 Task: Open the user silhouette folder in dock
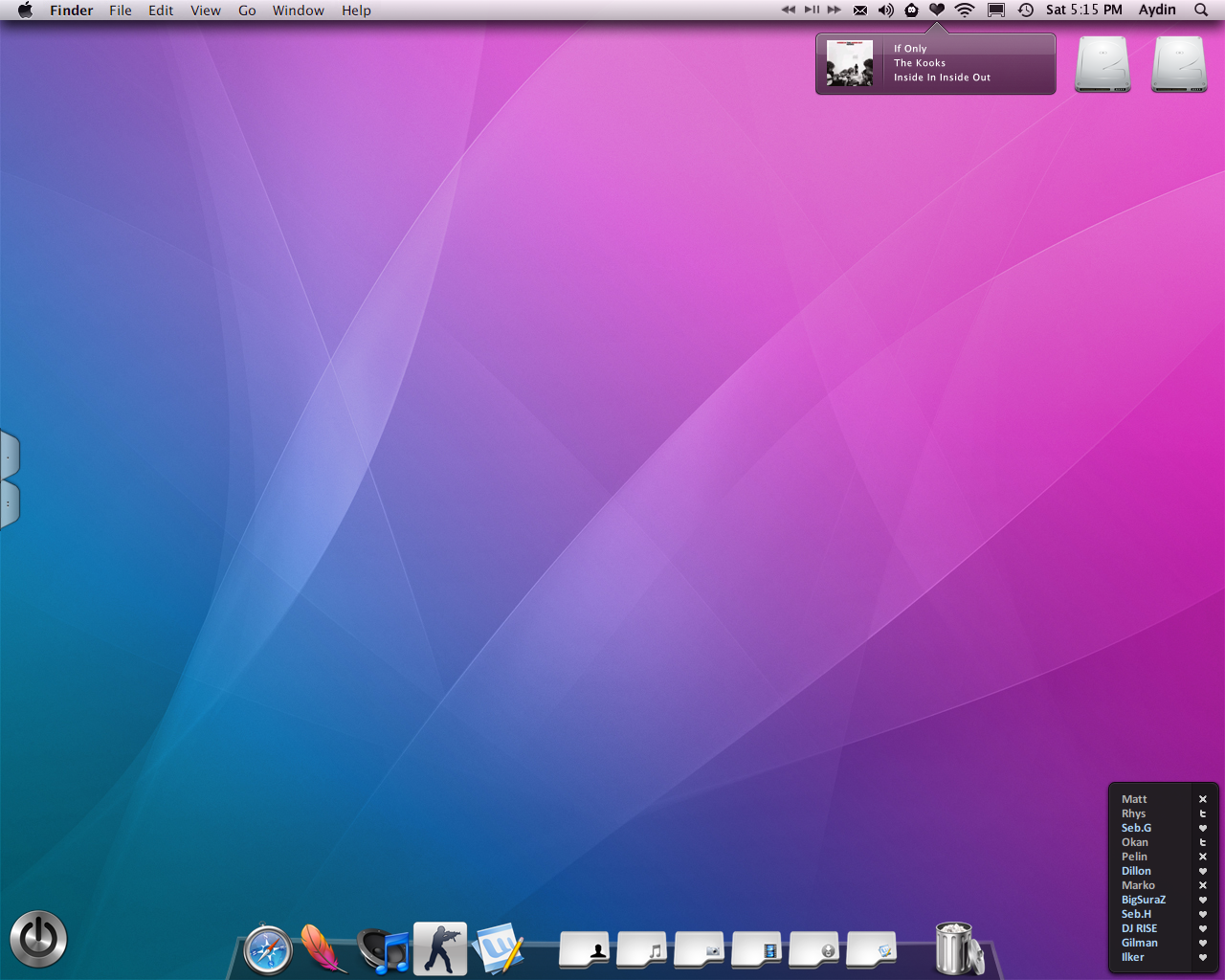coord(584,949)
